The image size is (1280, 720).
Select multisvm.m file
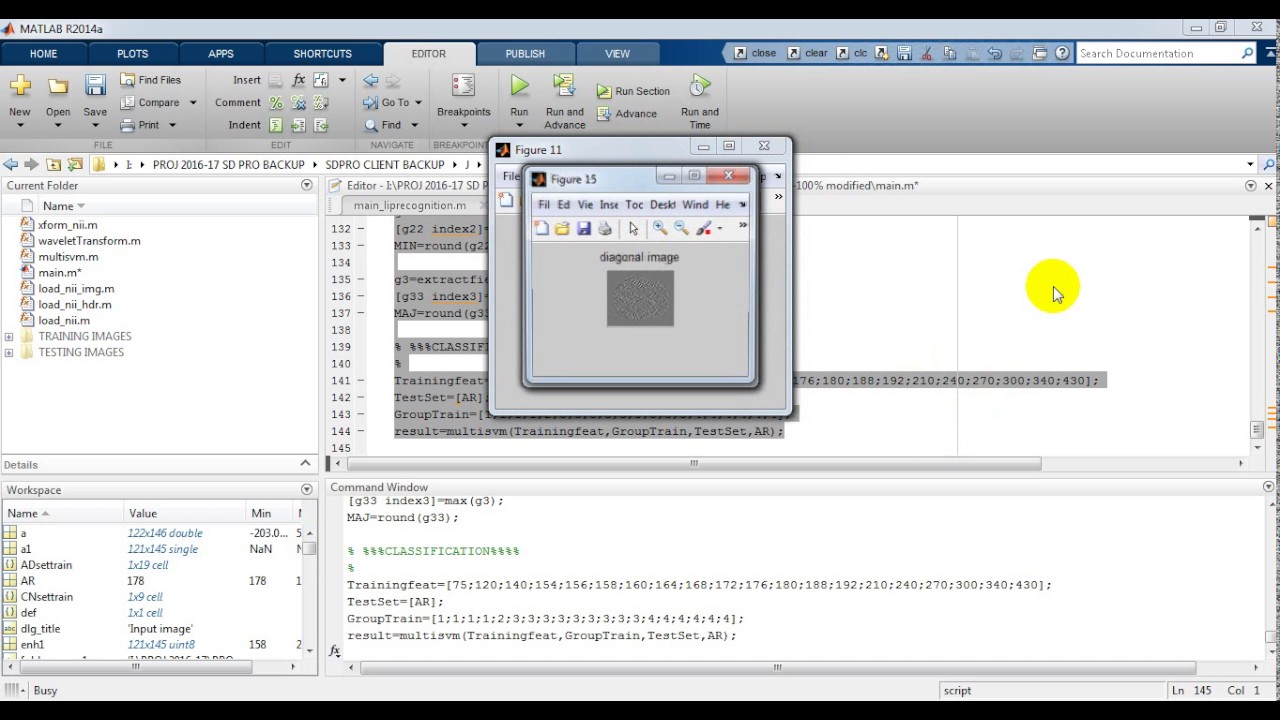point(68,257)
